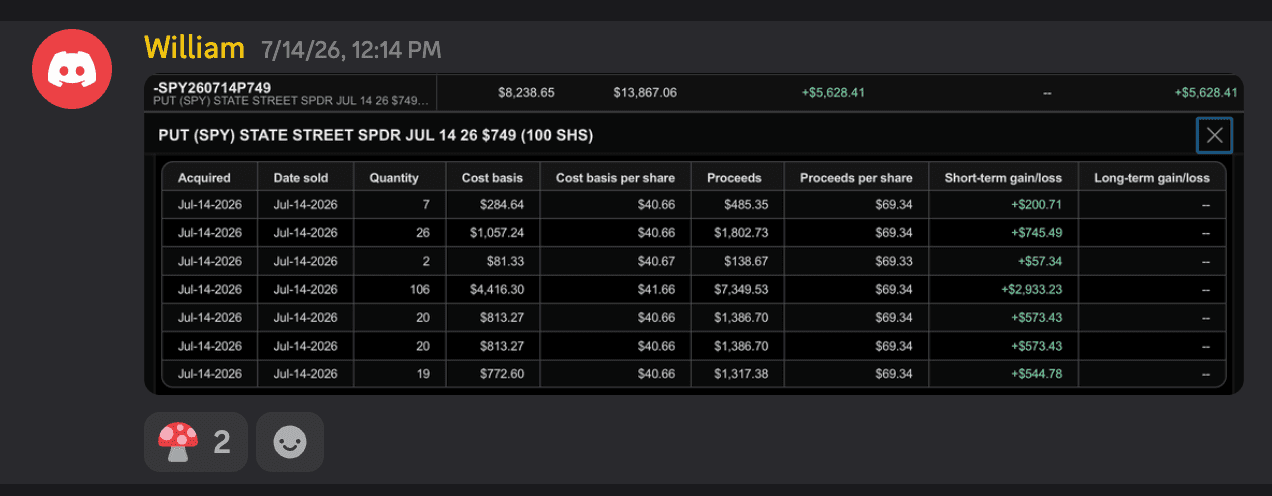Open the username William

pyautogui.click(x=194, y=47)
